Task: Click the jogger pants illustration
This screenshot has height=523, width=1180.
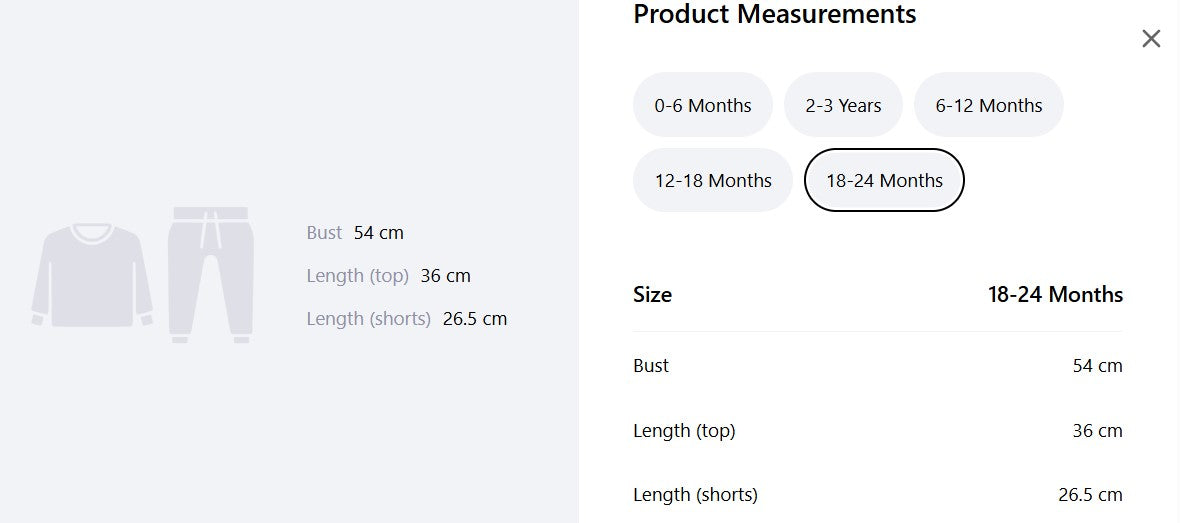Action: 211,275
